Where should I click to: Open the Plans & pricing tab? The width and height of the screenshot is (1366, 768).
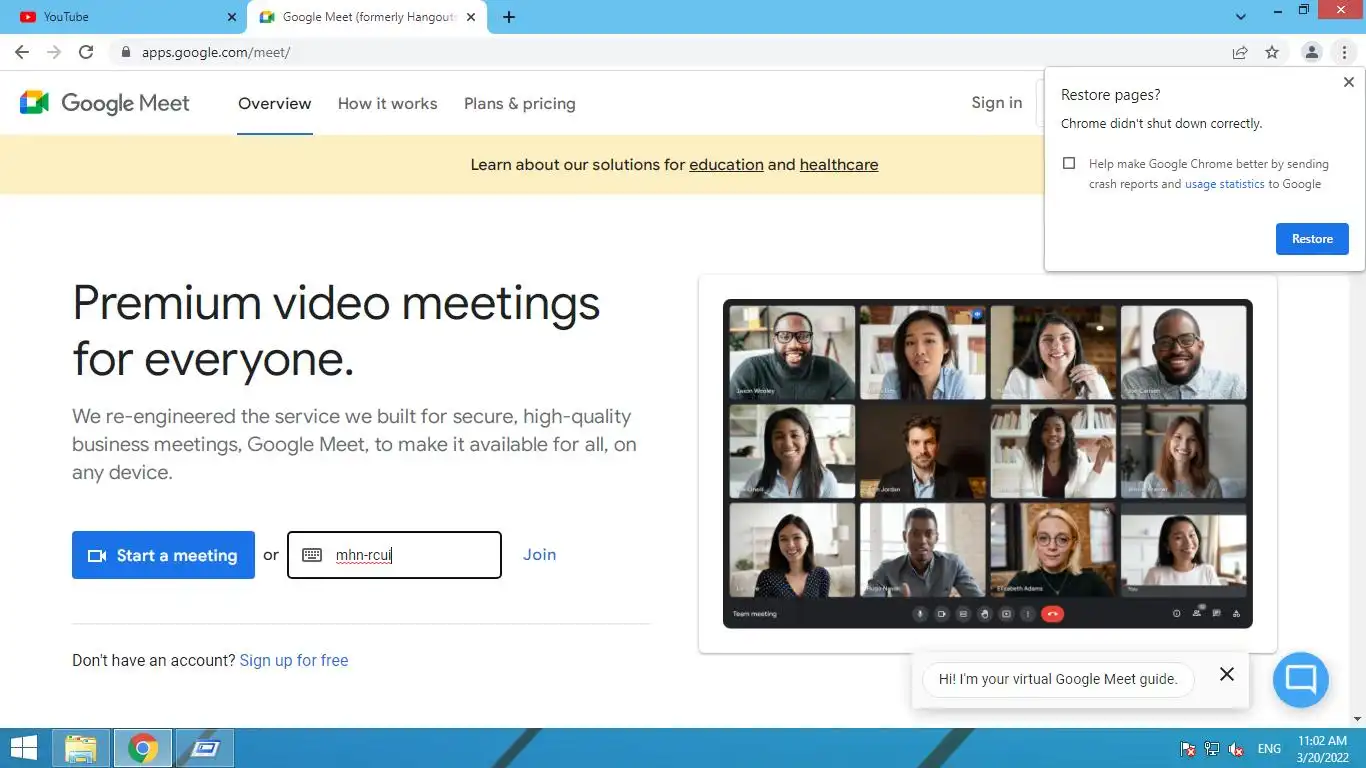pos(520,104)
